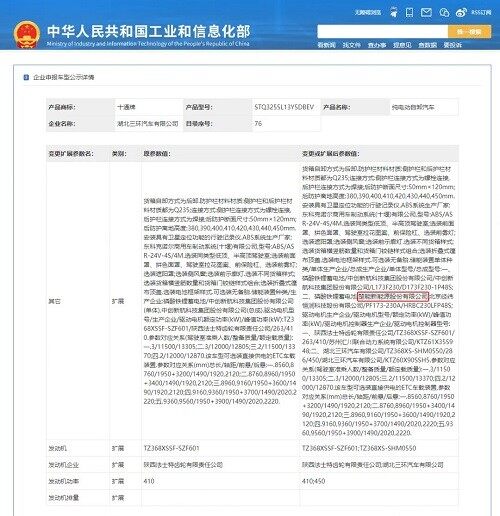Open the 要投诉 navigation item
This screenshot has height=516, width=500.
pyautogui.click(x=452, y=45)
